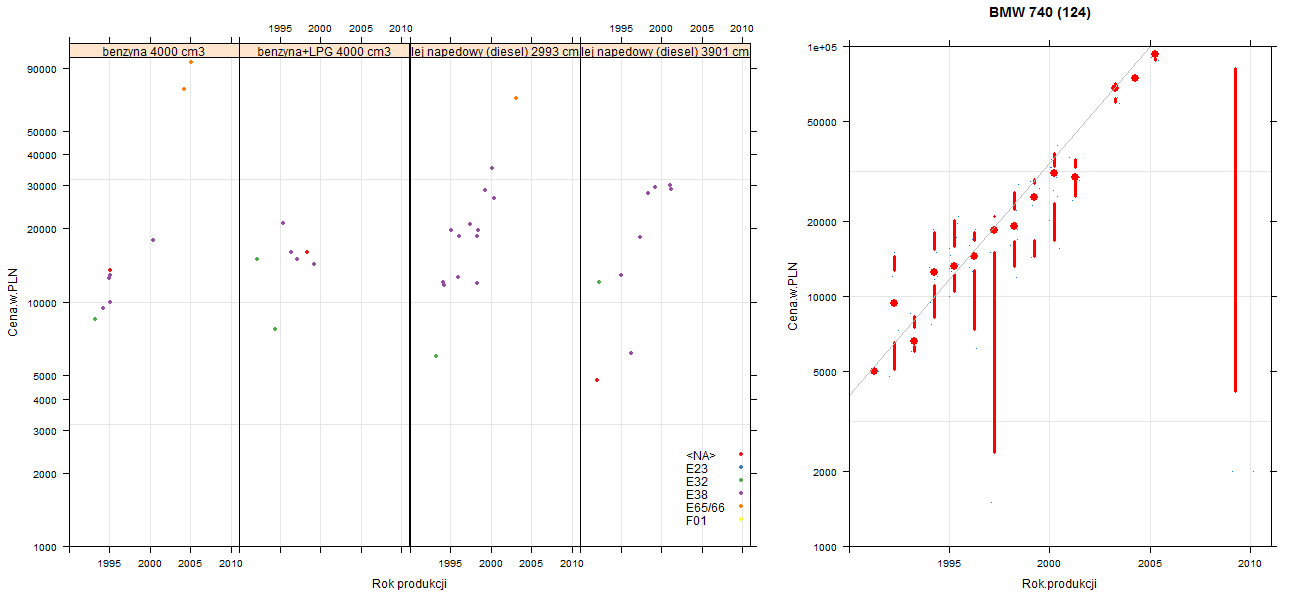
Task: Click the red point in diesel 3901 panel
Action: click(597, 380)
